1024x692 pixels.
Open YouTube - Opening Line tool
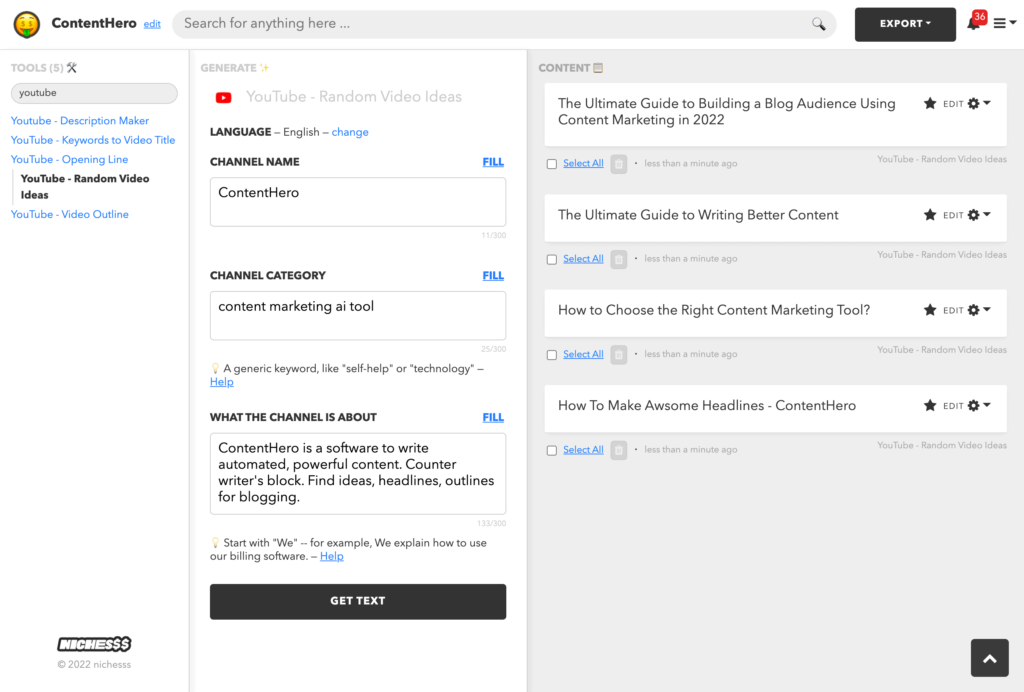tap(69, 159)
